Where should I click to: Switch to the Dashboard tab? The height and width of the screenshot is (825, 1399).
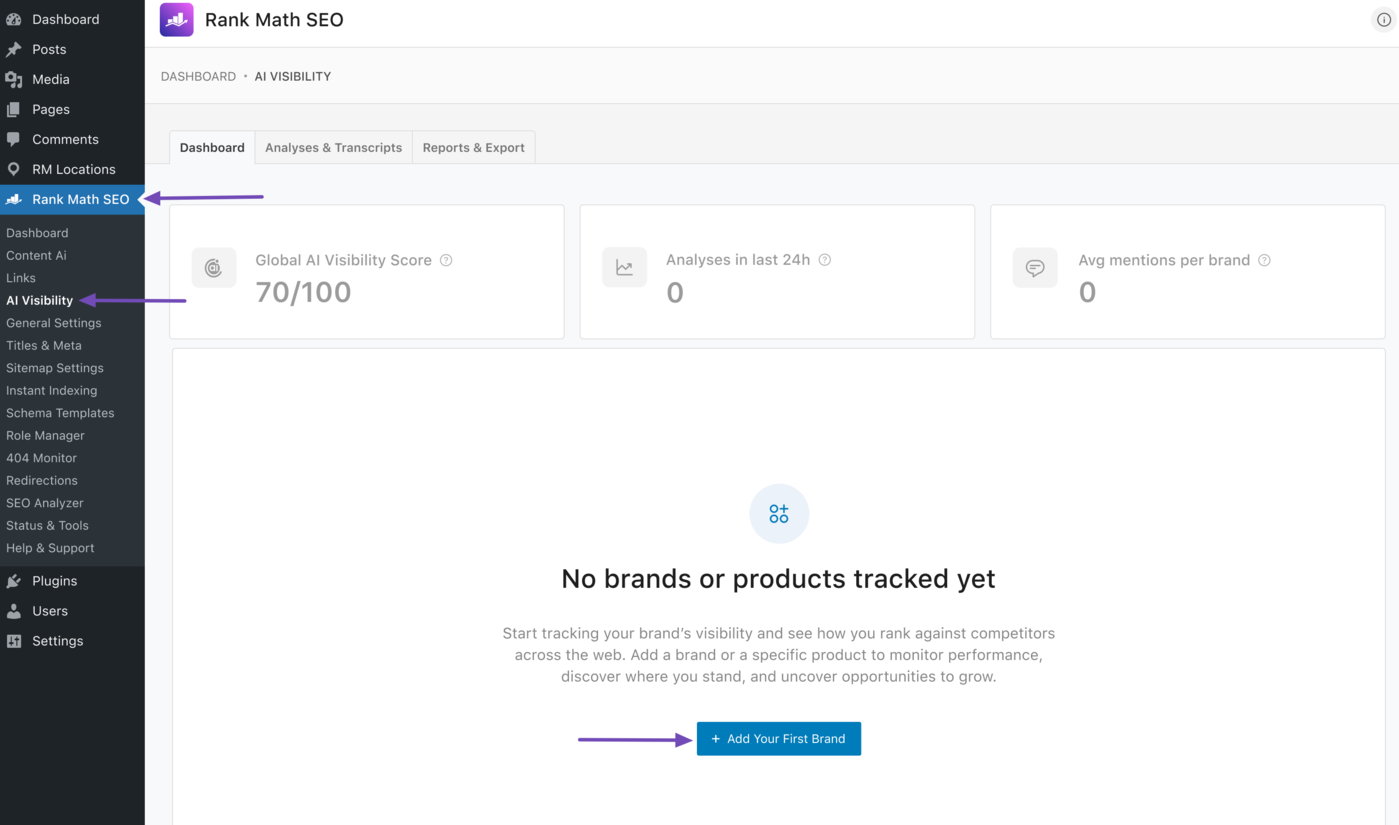click(212, 147)
